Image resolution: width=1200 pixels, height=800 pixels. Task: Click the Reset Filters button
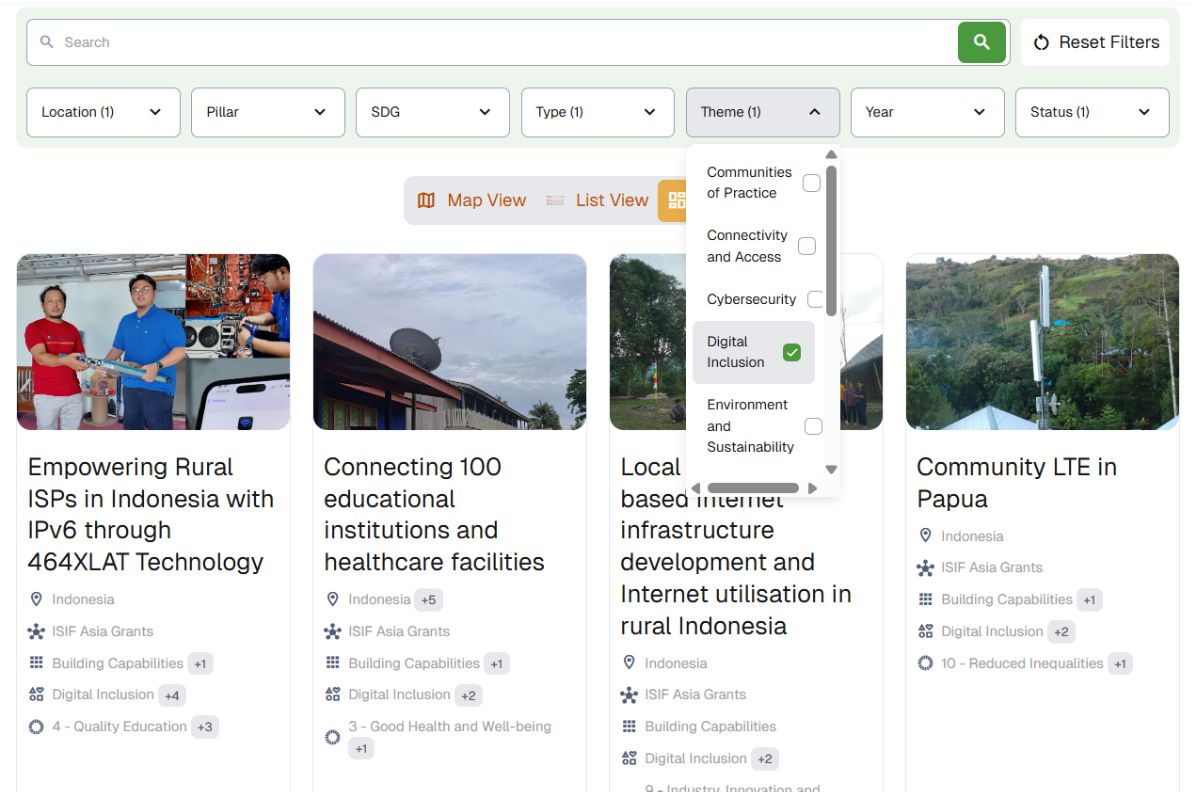1095,42
